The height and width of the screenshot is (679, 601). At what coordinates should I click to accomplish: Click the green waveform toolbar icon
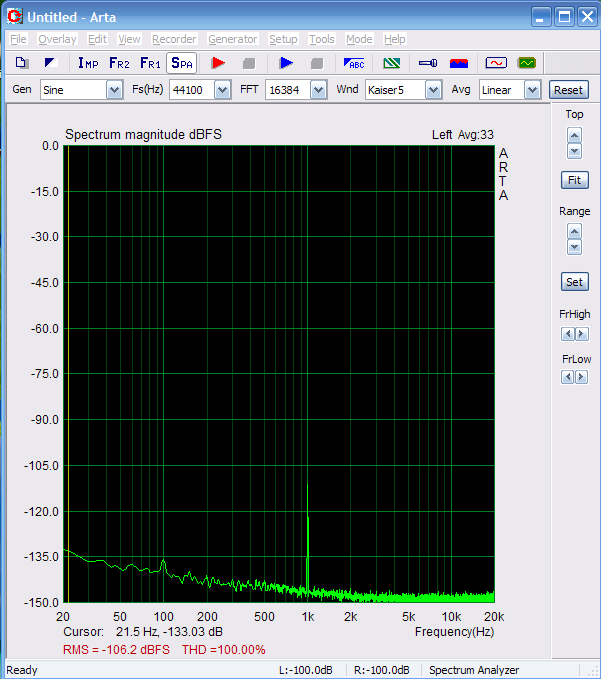(x=527, y=63)
